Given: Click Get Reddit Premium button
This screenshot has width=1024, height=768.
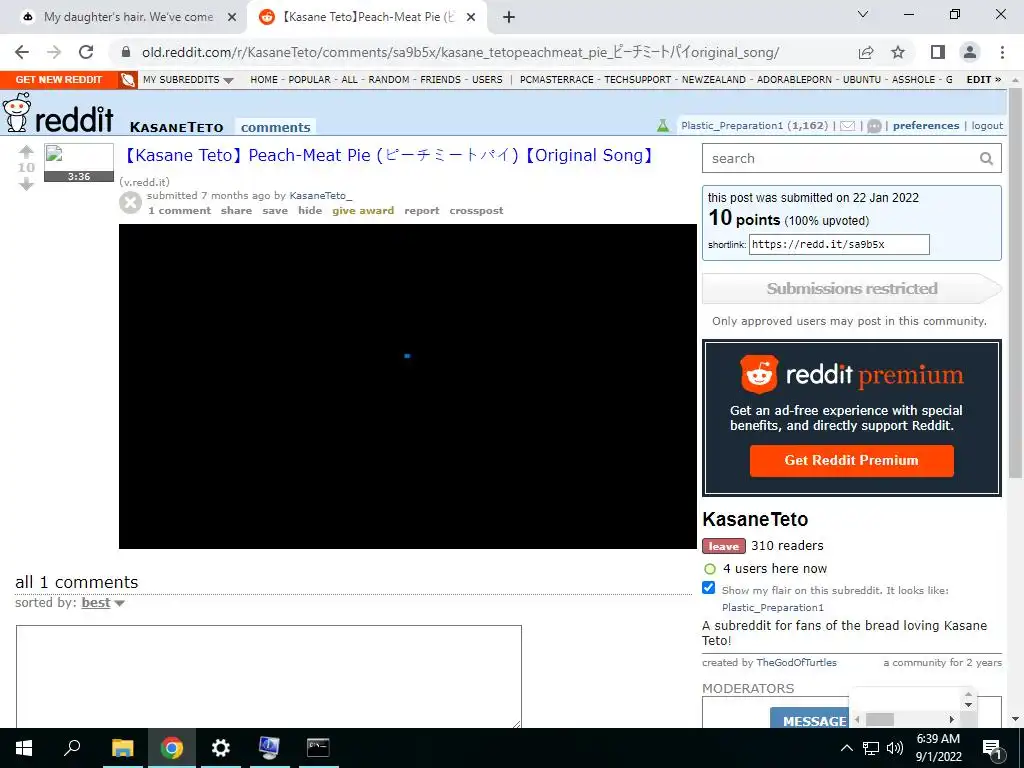Looking at the screenshot, I should coord(852,460).
